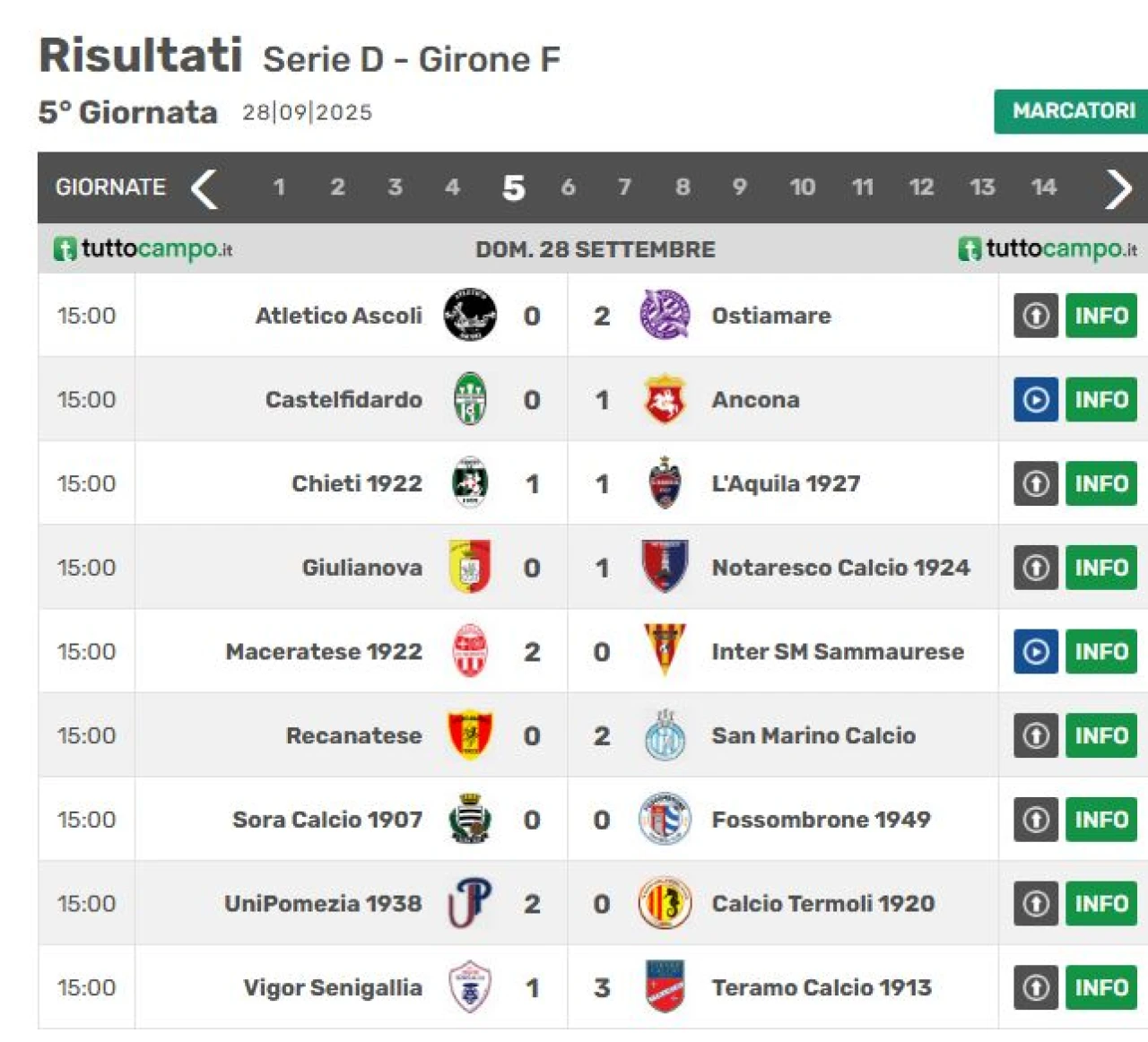The image size is (1148, 1042).
Task: Open the MARCATORI scorers page
Action: 1073,111
